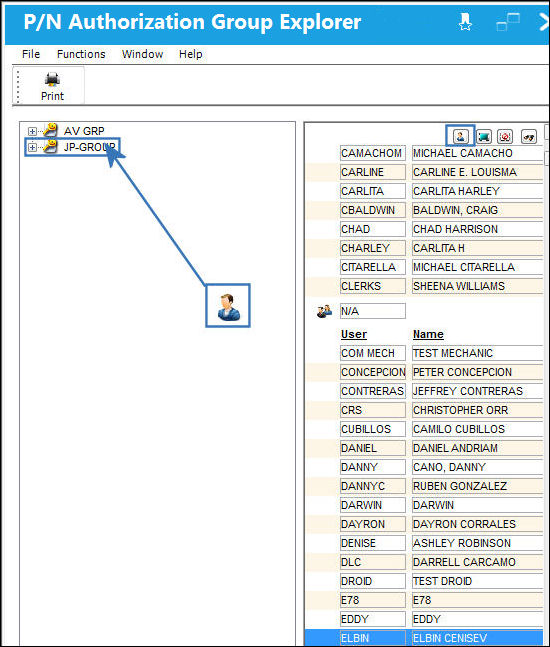
Task: Select the DAYRON user cell
Action: 373,524
